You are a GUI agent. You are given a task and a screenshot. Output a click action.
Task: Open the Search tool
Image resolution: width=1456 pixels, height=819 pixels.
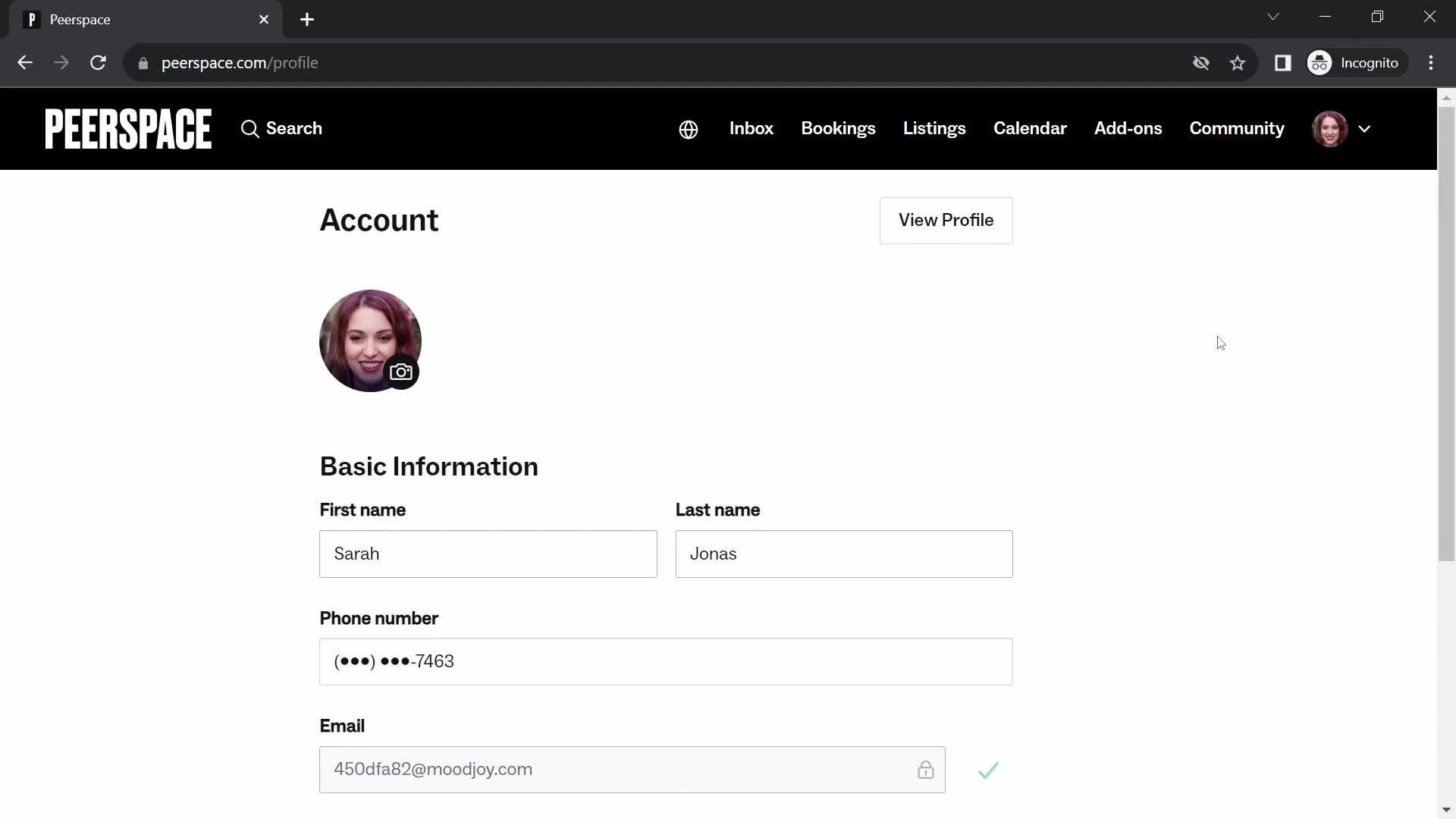point(281,128)
